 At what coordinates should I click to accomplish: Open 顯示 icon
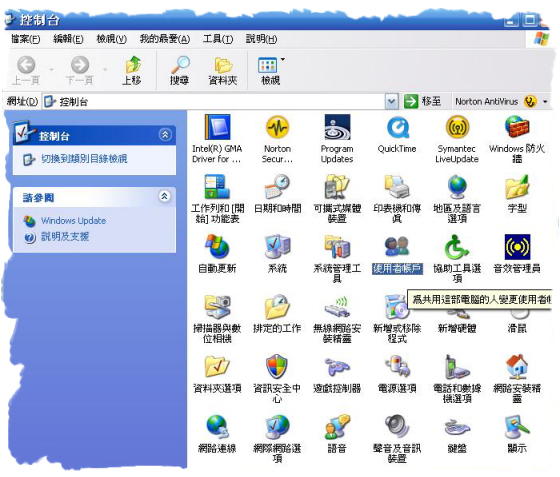pos(517,426)
